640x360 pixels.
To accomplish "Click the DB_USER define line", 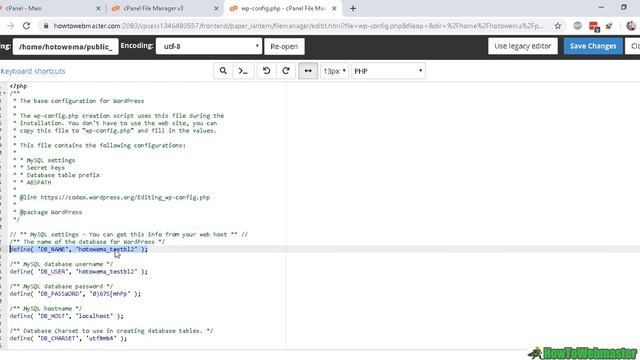I will point(78,271).
